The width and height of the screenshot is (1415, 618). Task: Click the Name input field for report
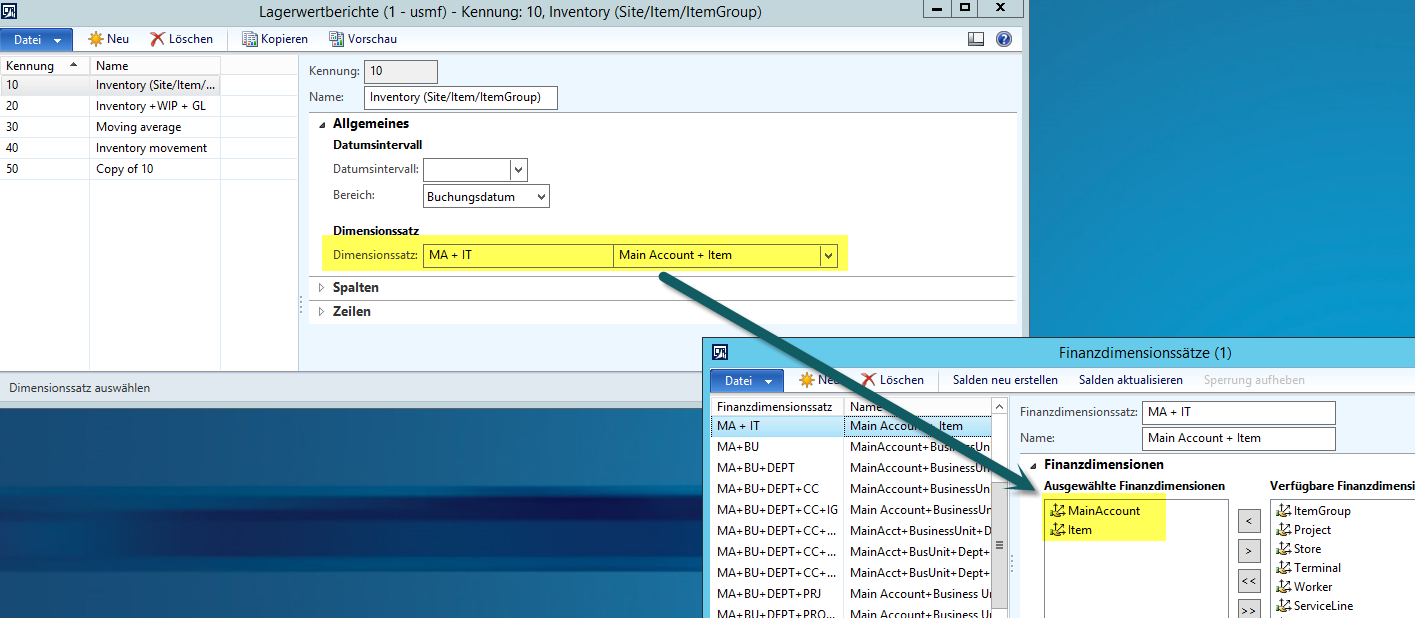(460, 97)
